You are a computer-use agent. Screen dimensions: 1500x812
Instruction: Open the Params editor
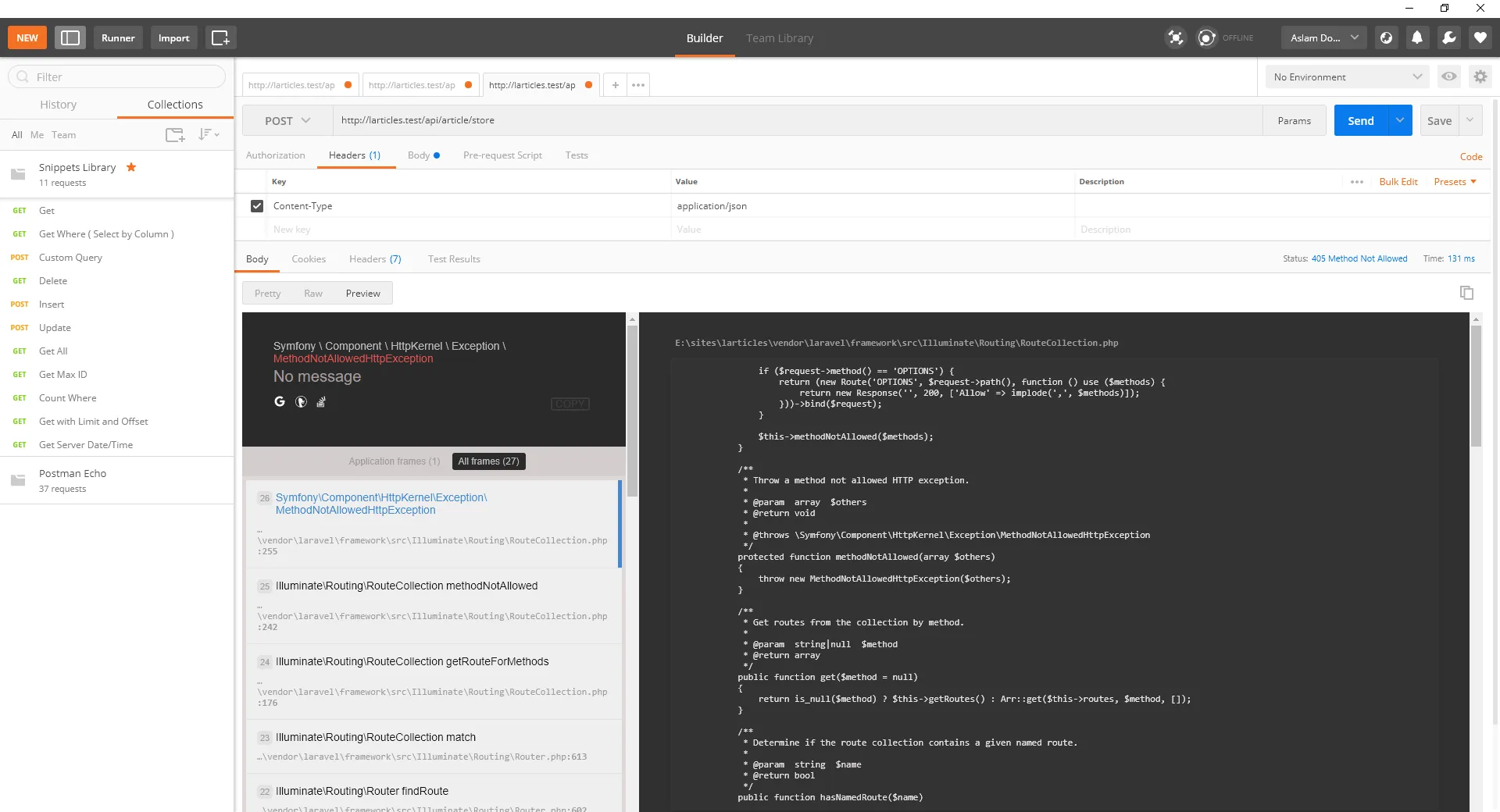tap(1295, 120)
